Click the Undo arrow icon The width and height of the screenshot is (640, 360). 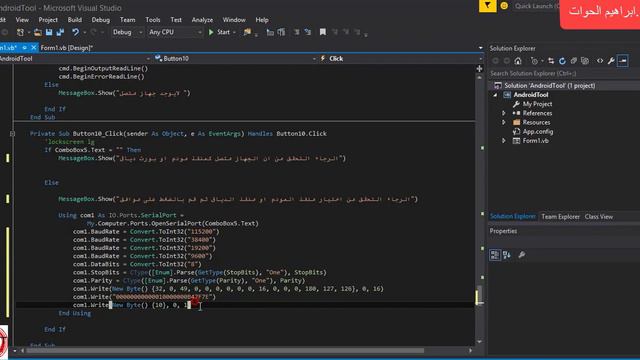point(76,32)
